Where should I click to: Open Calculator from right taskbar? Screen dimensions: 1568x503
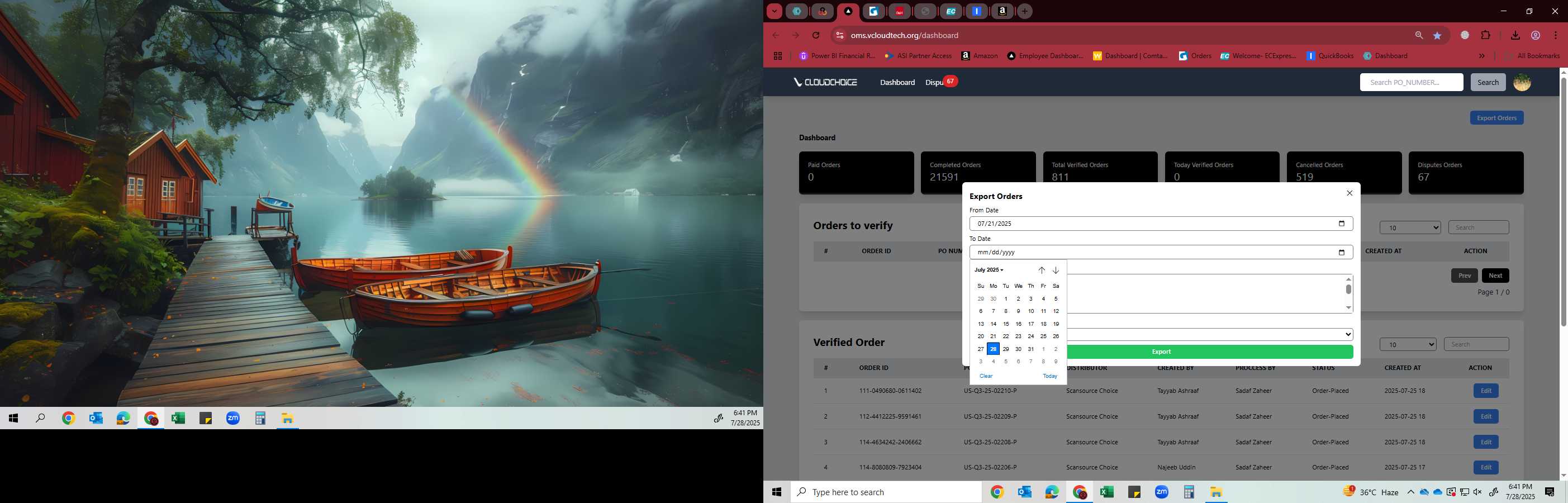[x=1189, y=492]
